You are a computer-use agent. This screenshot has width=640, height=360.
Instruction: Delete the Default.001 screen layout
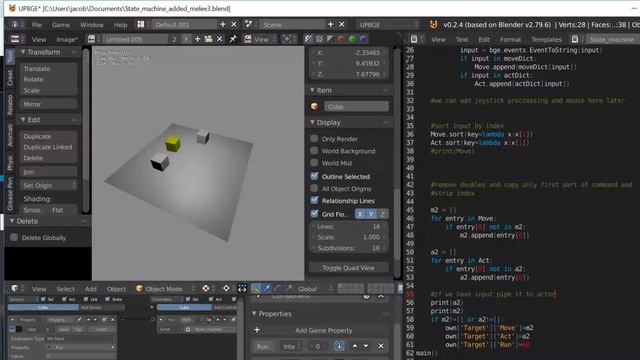pyautogui.click(x=234, y=24)
